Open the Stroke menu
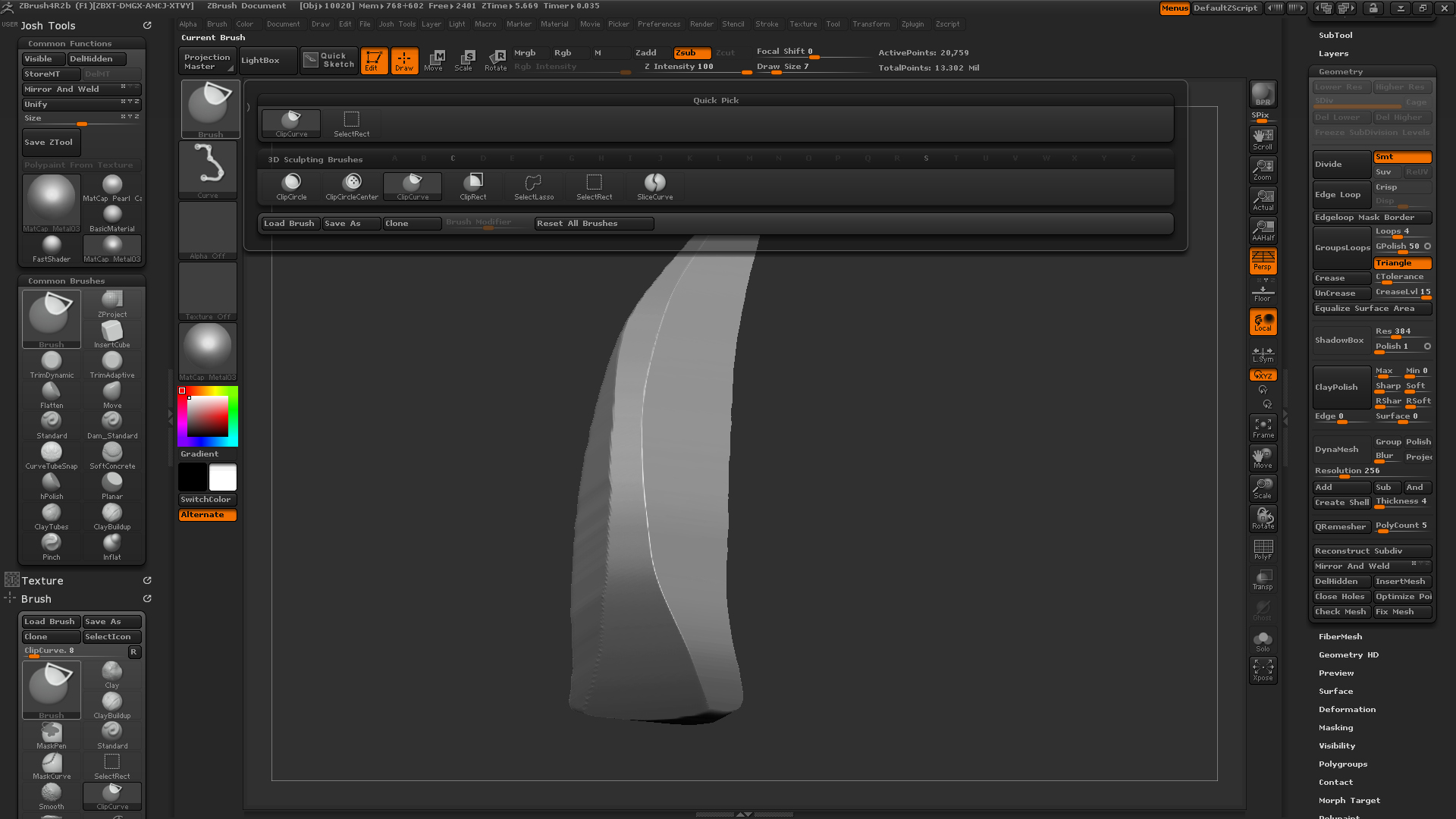 [x=767, y=24]
